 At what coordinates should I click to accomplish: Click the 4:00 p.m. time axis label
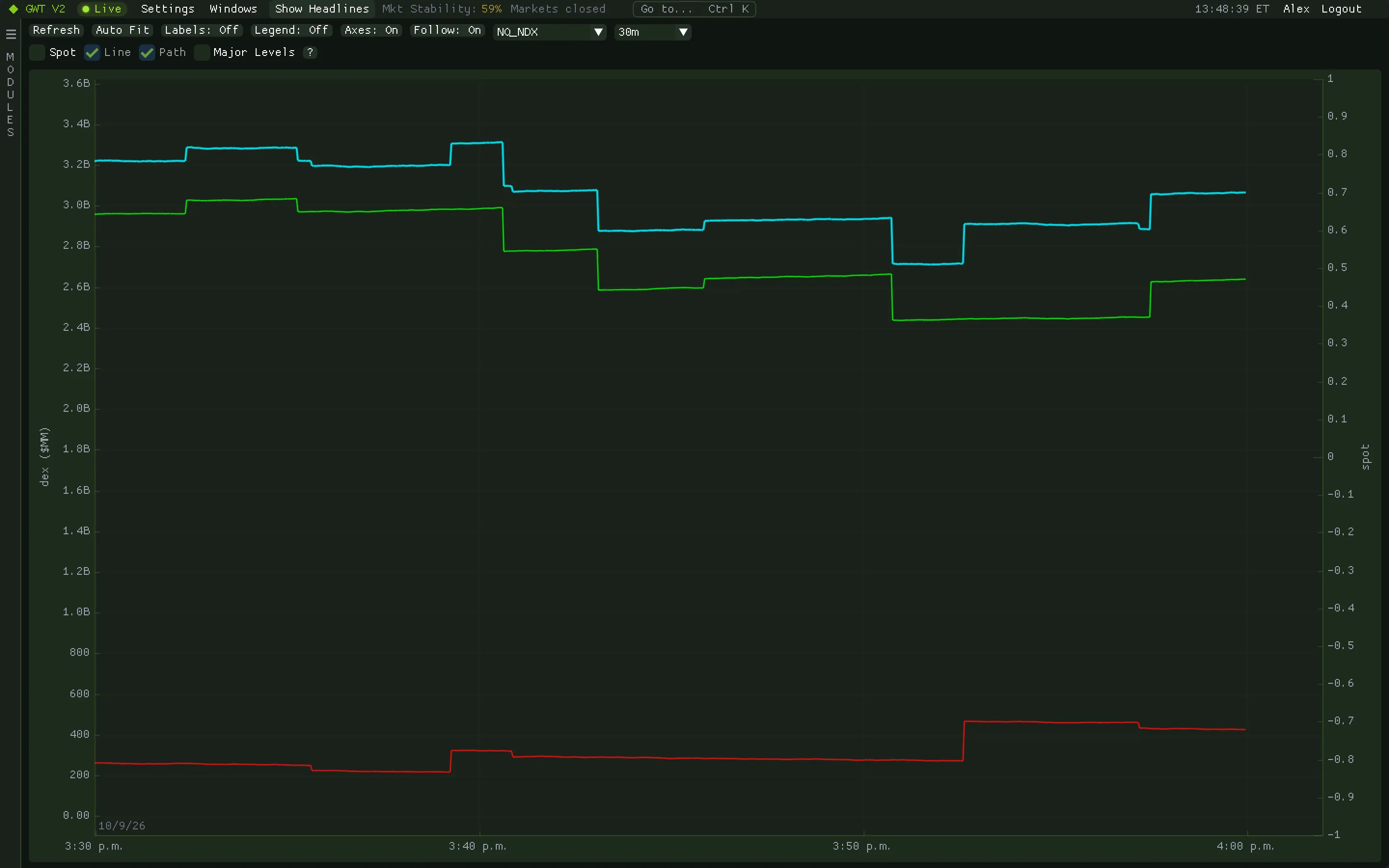[x=1245, y=846]
